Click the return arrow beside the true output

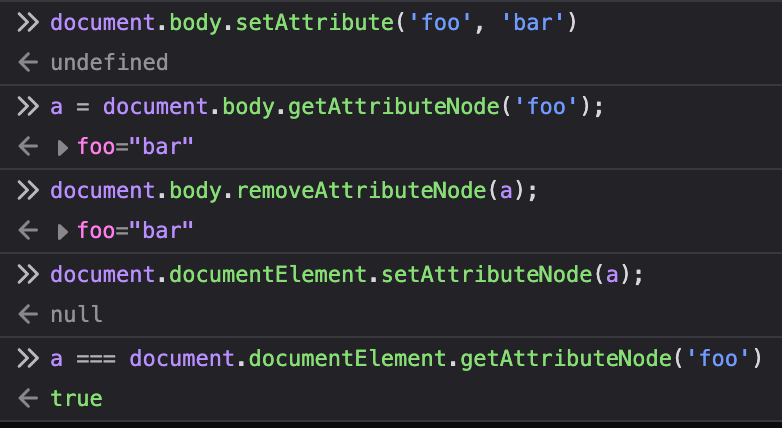[27, 398]
